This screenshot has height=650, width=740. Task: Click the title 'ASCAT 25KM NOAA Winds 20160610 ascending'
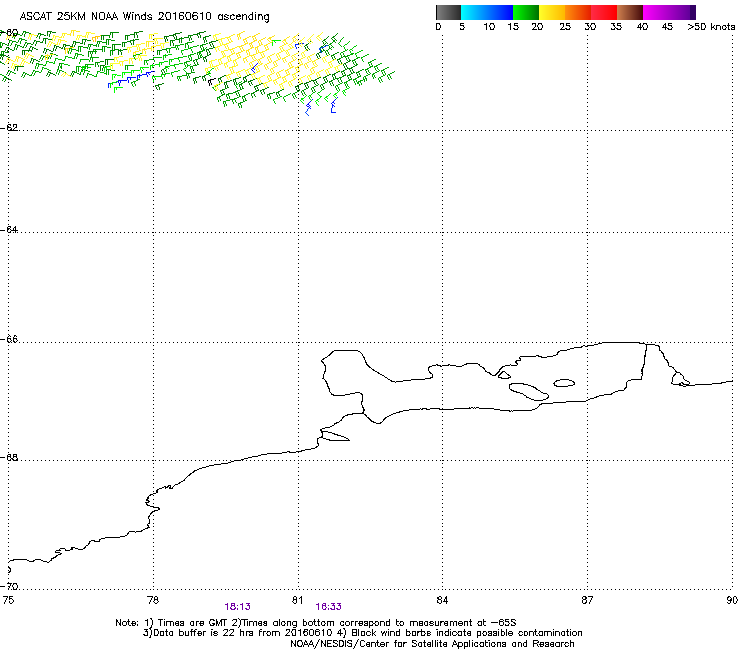144,17
